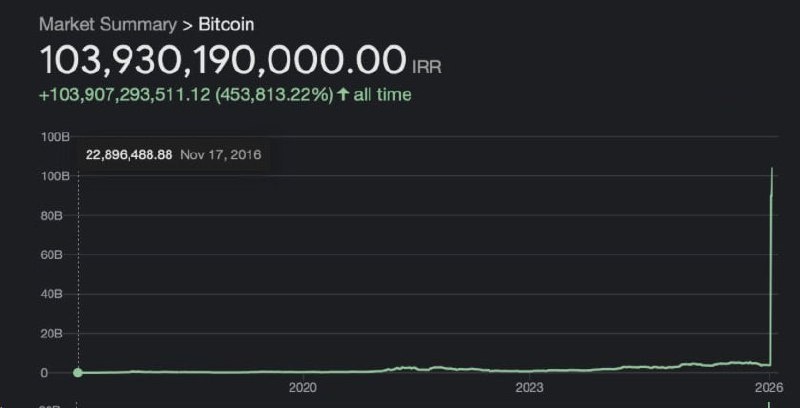This screenshot has height=408, width=800.
Task: Click the IRR currency label
Action: [x=427, y=67]
